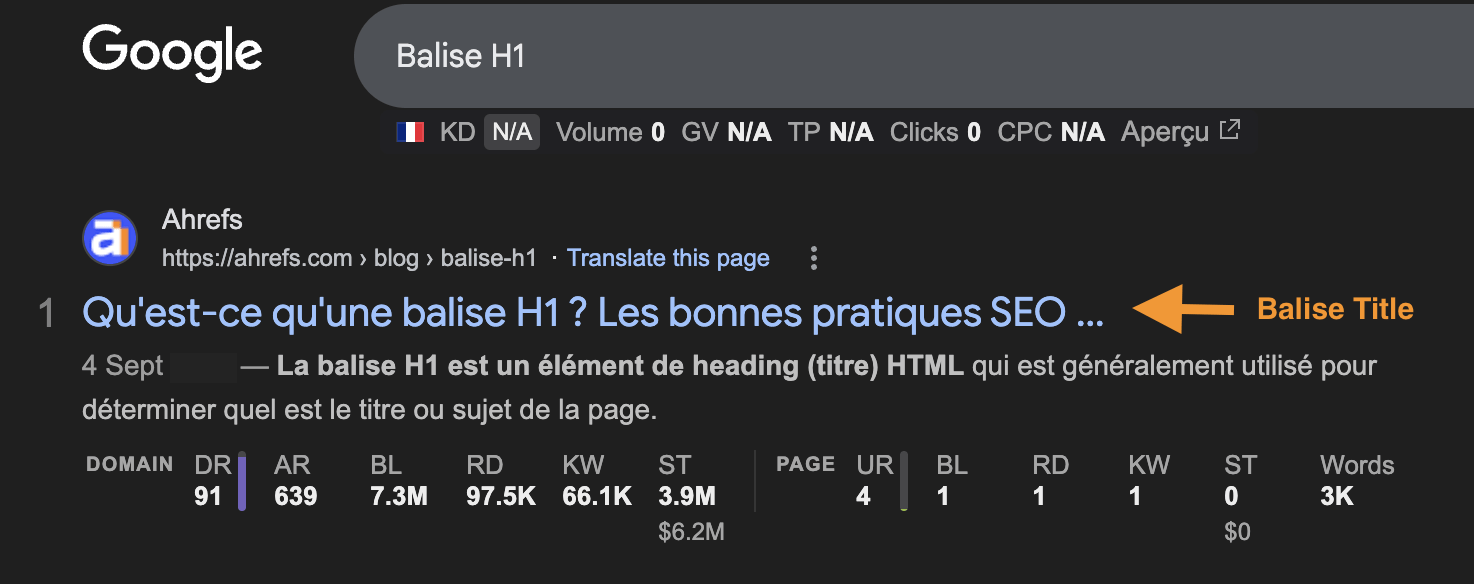This screenshot has width=1474, height=584.
Task: Open the Aperçu external link icon
Action: [x=1229, y=128]
